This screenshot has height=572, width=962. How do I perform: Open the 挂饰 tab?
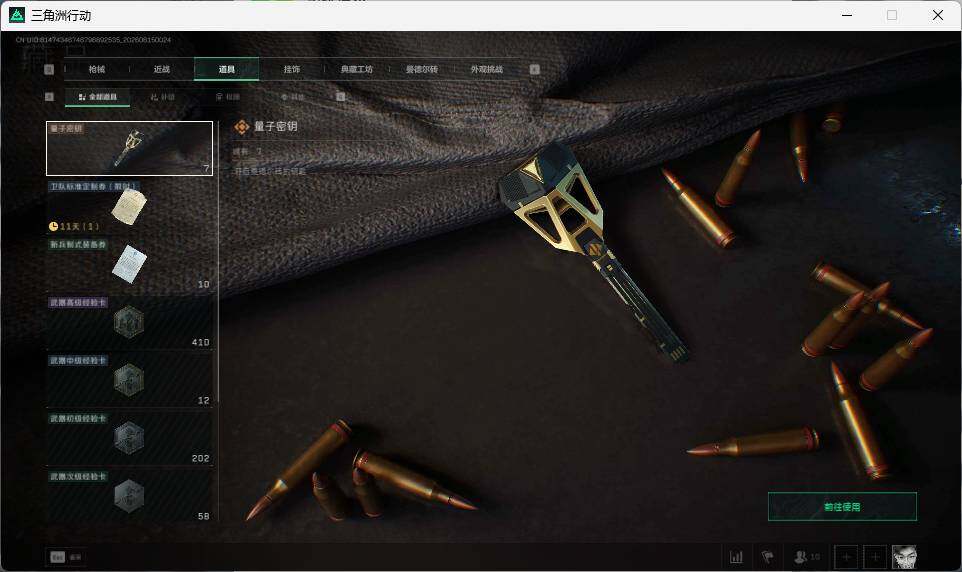coord(291,69)
